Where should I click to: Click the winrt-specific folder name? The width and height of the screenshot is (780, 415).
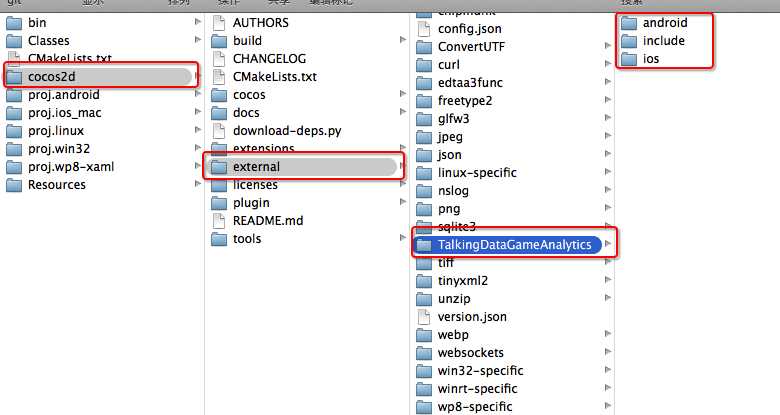(477, 389)
